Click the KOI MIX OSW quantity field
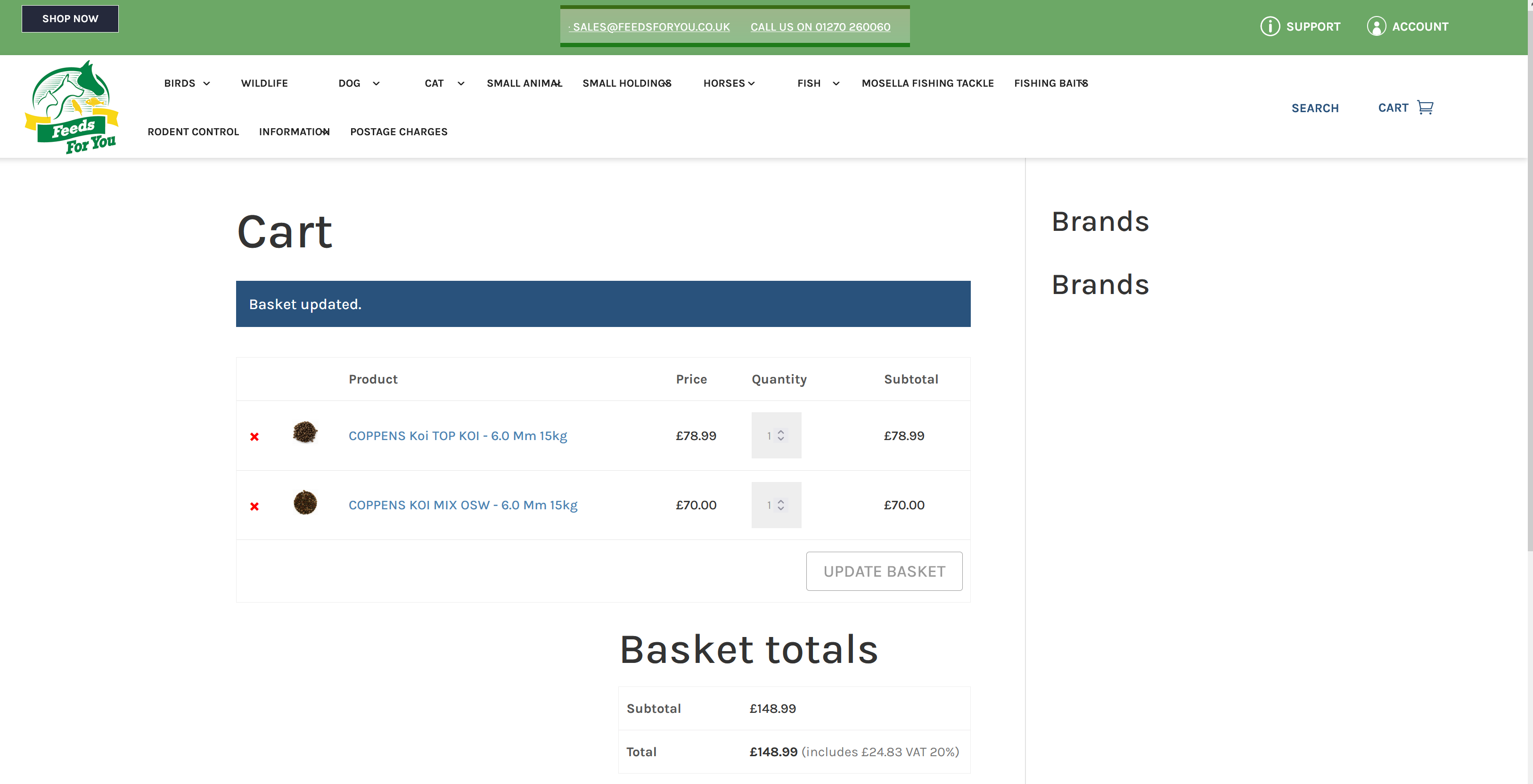 [x=776, y=505]
